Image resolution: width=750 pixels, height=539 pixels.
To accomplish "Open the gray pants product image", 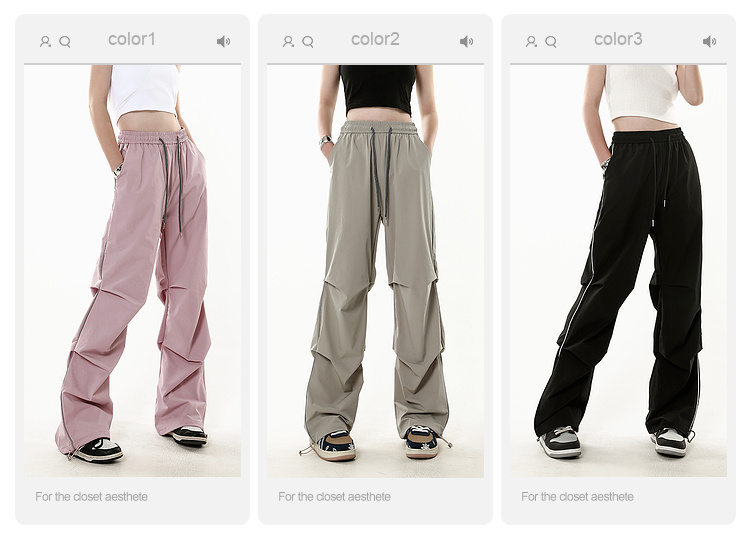I will [x=375, y=271].
